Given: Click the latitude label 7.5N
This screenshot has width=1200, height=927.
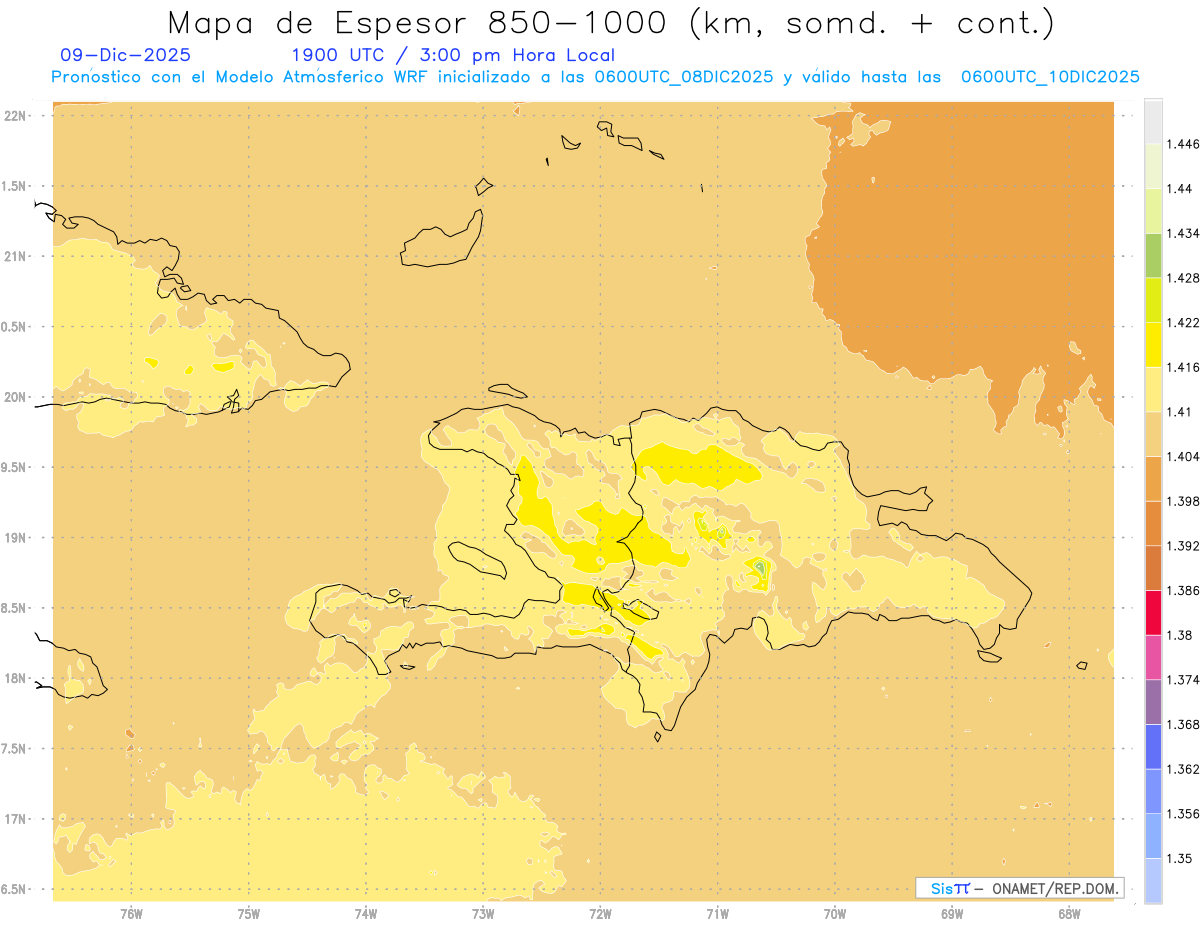Looking at the screenshot, I should coord(14,749).
